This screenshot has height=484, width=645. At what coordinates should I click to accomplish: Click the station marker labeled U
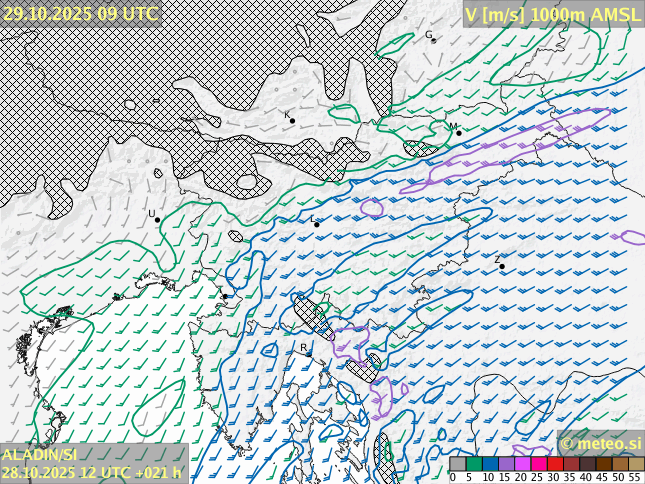click(x=157, y=219)
